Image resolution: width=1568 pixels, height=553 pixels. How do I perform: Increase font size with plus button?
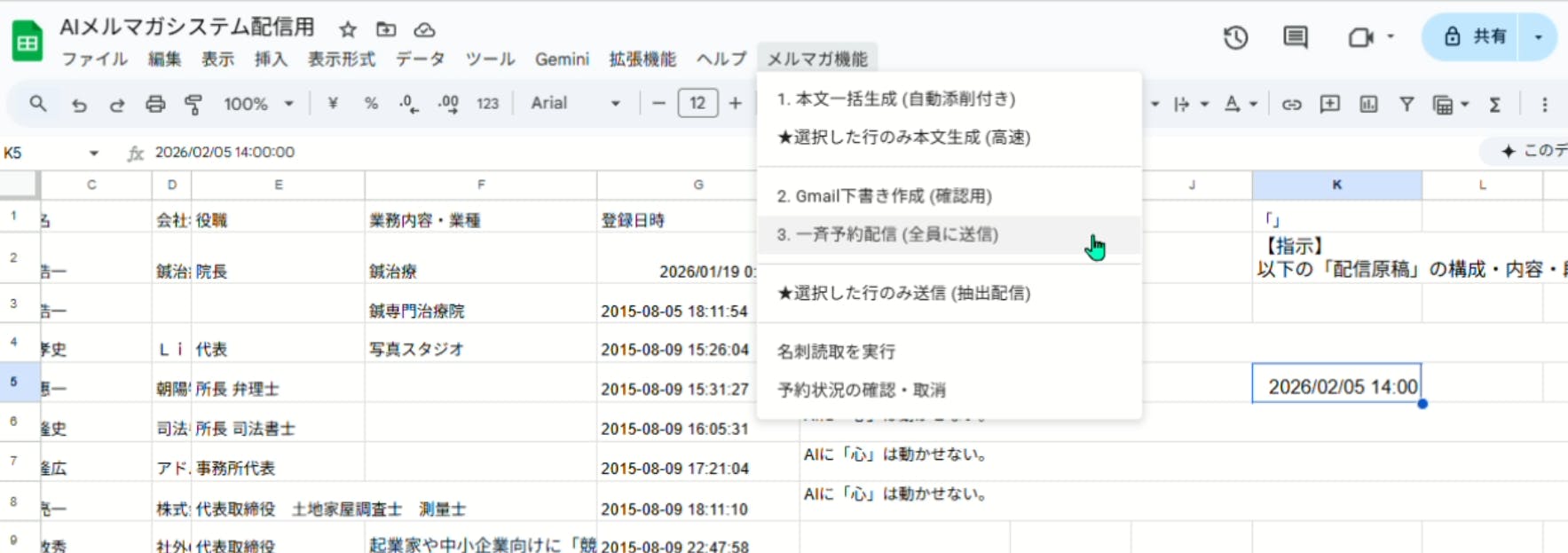click(x=735, y=104)
